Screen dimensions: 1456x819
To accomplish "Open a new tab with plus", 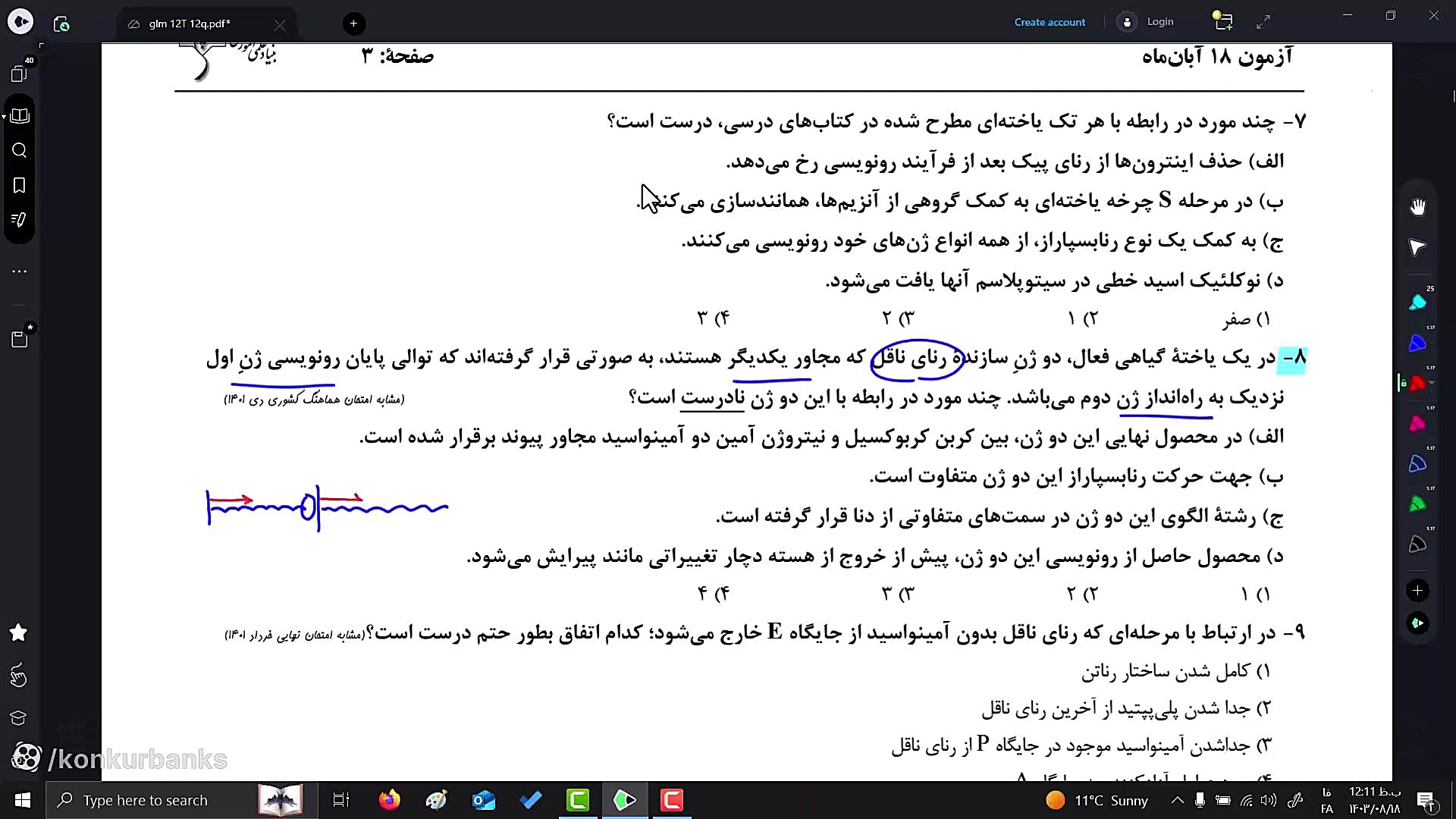I will point(353,24).
